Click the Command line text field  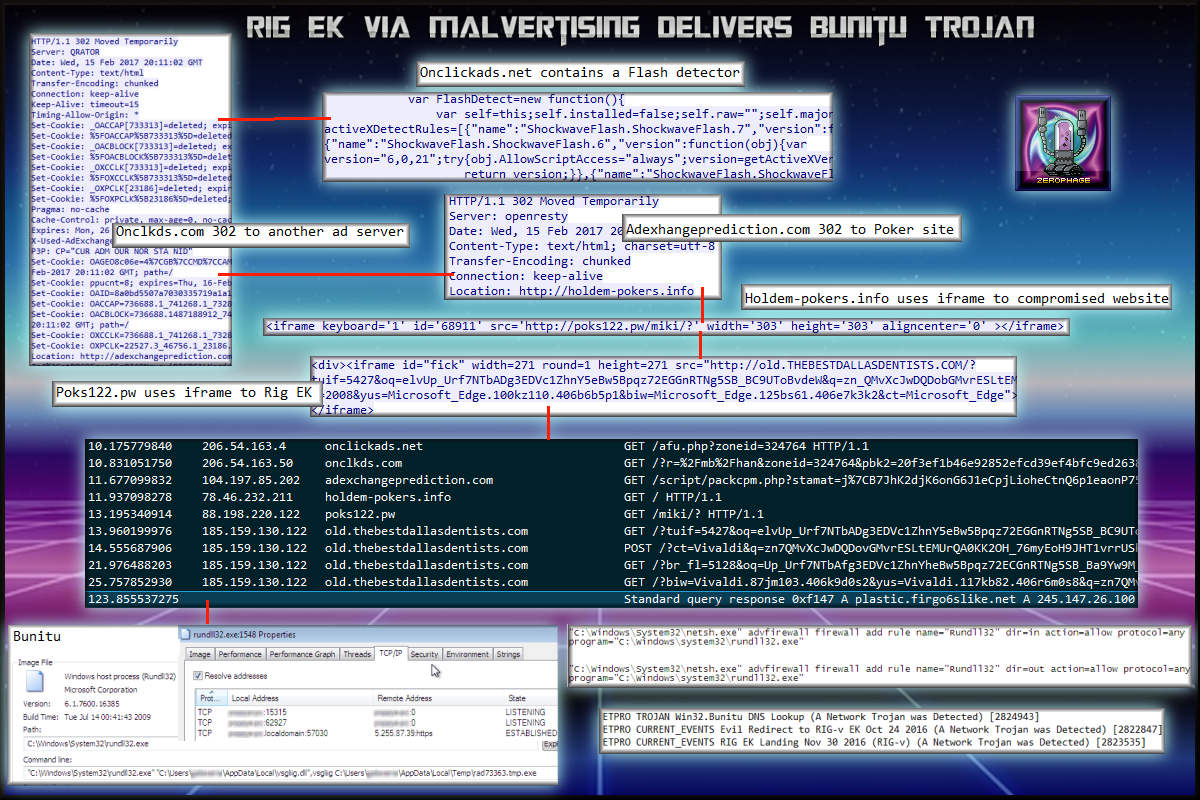280,773
